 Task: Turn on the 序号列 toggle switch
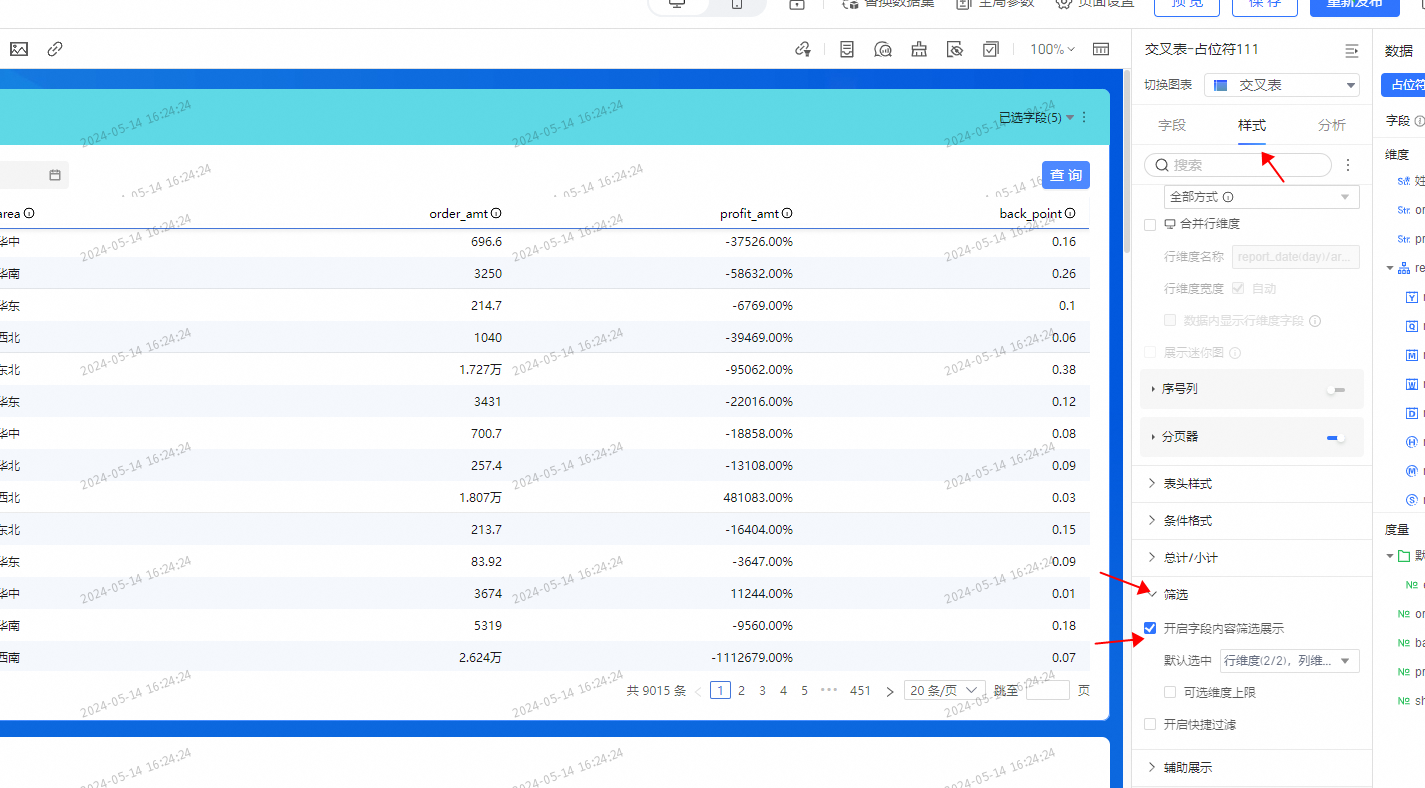(1335, 389)
